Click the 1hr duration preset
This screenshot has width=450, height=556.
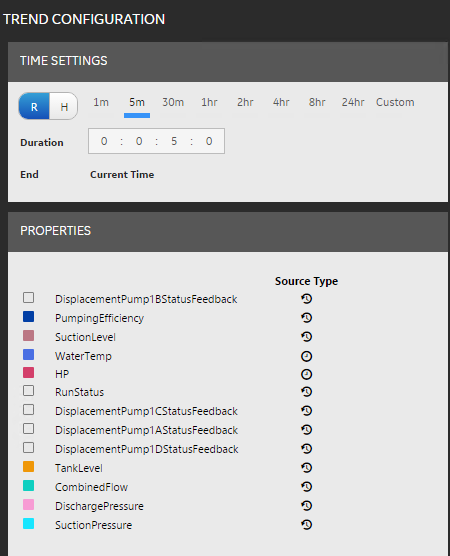pos(209,102)
